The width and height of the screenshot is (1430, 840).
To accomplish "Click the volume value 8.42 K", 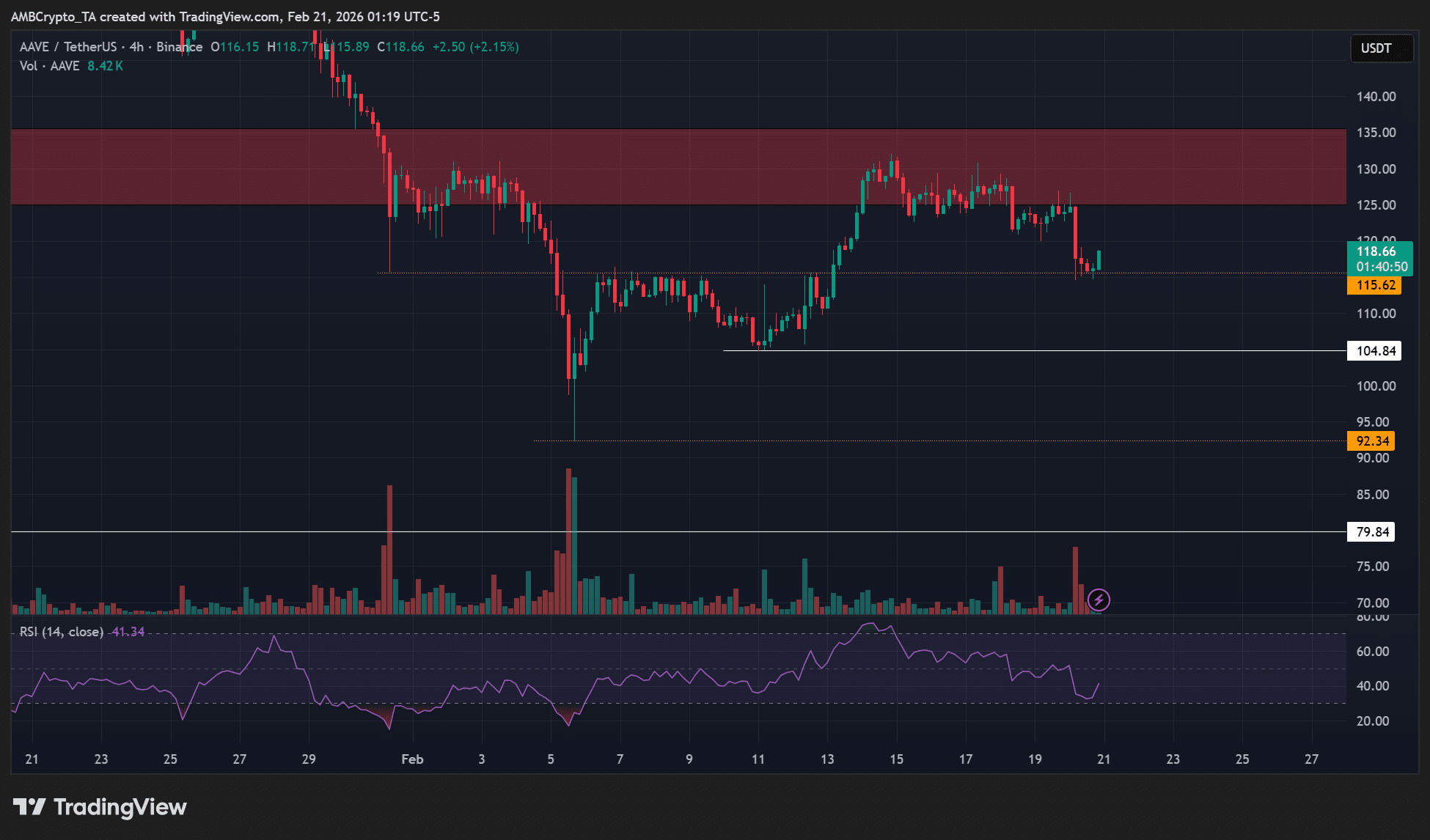I will [x=105, y=66].
